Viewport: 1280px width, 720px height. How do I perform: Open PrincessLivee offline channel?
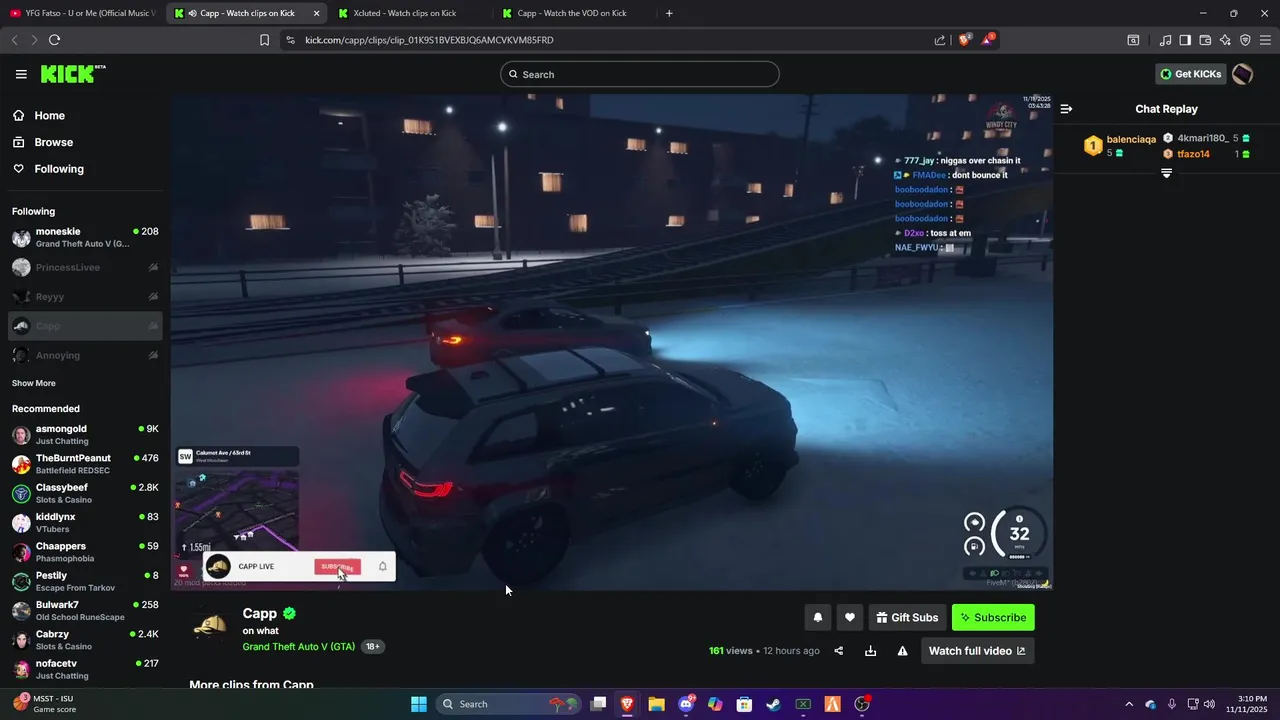(x=85, y=267)
